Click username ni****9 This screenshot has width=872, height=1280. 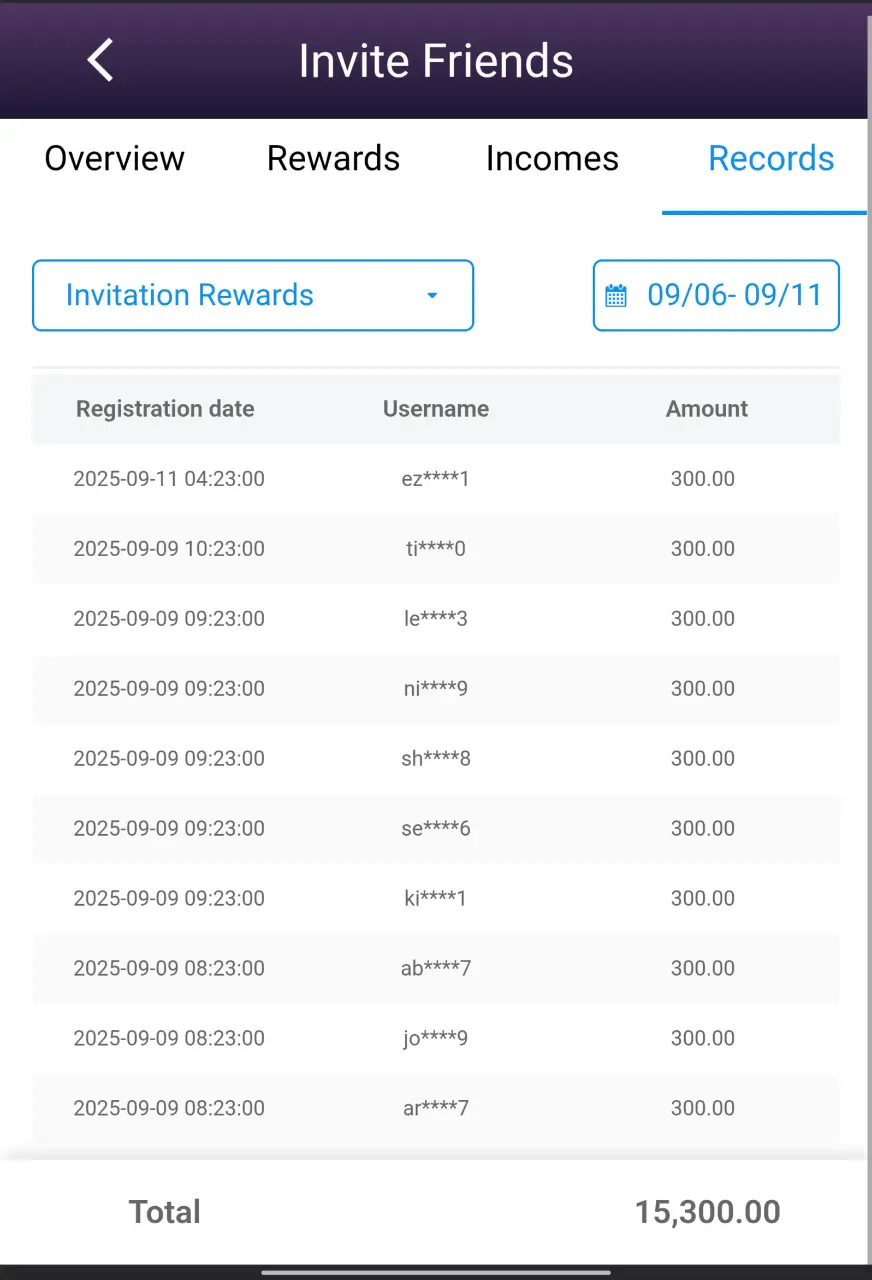(436, 689)
